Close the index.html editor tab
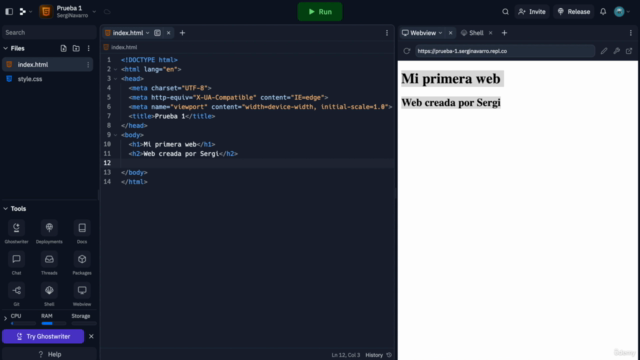640x360 pixels. (x=168, y=33)
